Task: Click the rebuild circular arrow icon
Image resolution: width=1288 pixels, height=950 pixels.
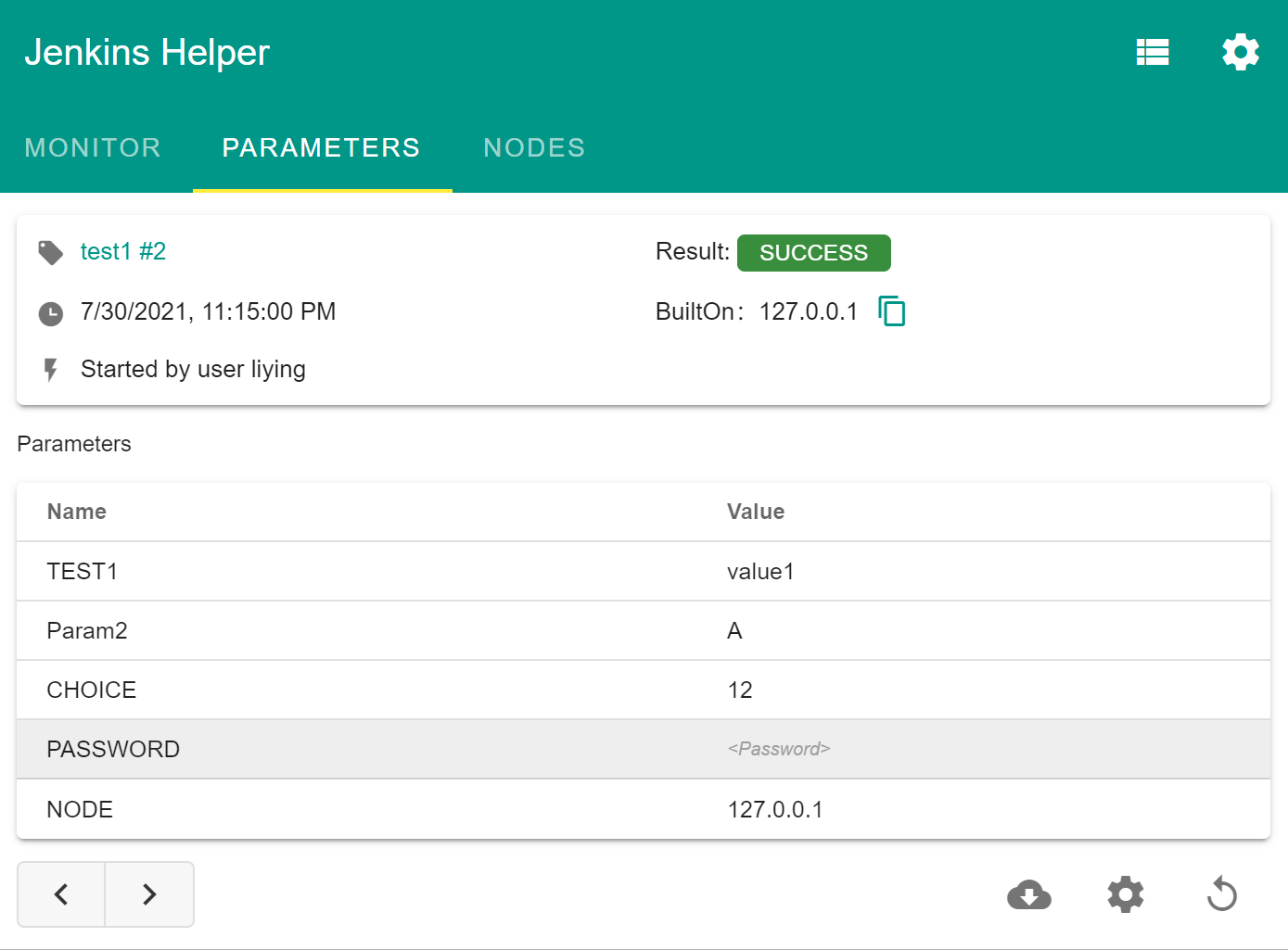Action: point(1222,894)
